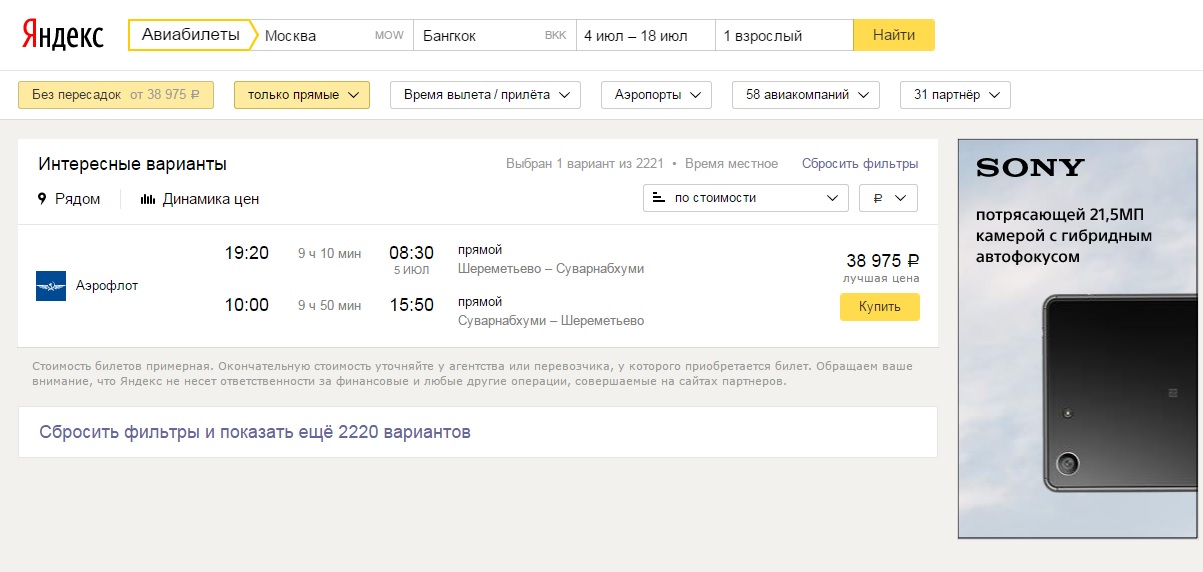This screenshot has width=1203, height=572.
Task: Open the Аэропорты filter dropdown
Action: pos(656,95)
